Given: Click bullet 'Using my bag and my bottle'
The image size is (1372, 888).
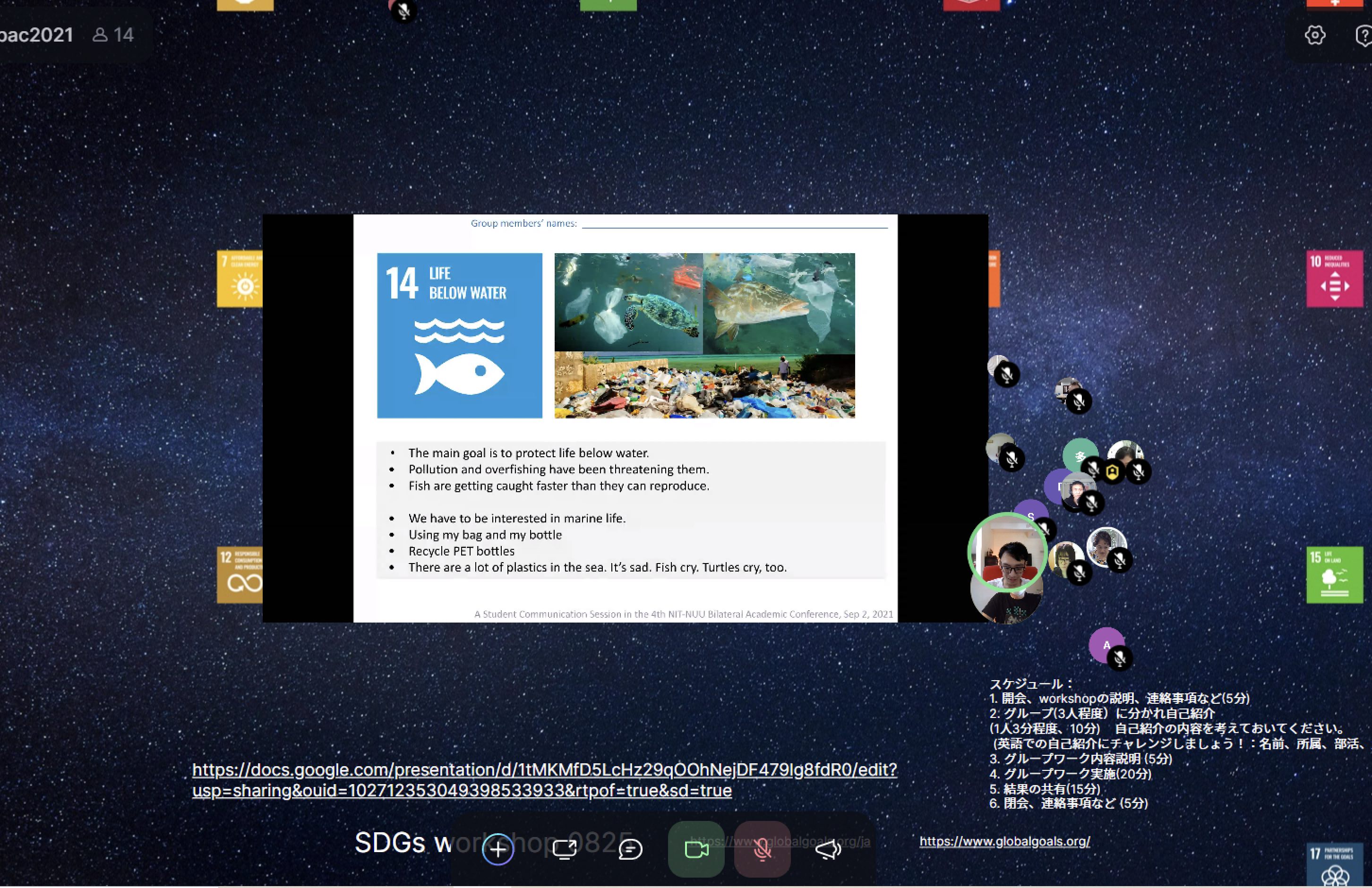Looking at the screenshot, I should coord(485,535).
